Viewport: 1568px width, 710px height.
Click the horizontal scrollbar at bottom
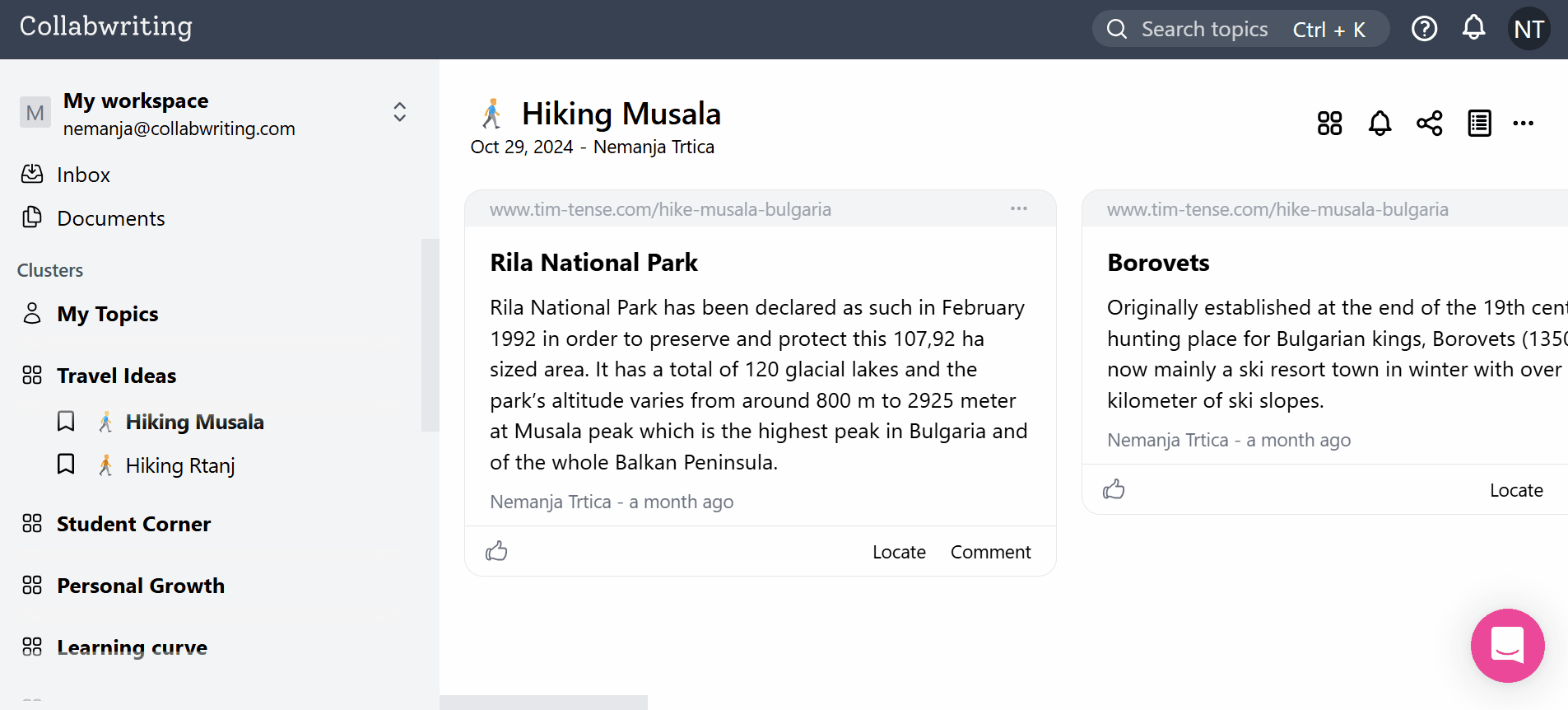click(x=543, y=702)
